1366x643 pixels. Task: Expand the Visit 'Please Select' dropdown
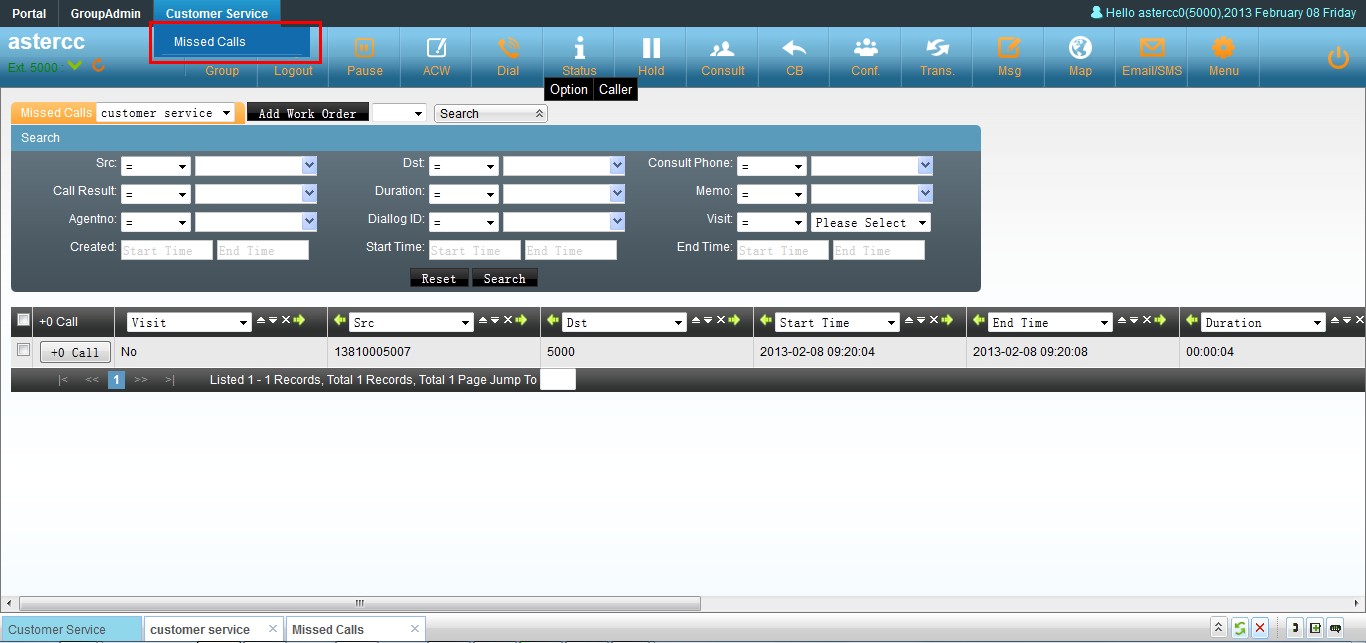pyautogui.click(x=870, y=223)
